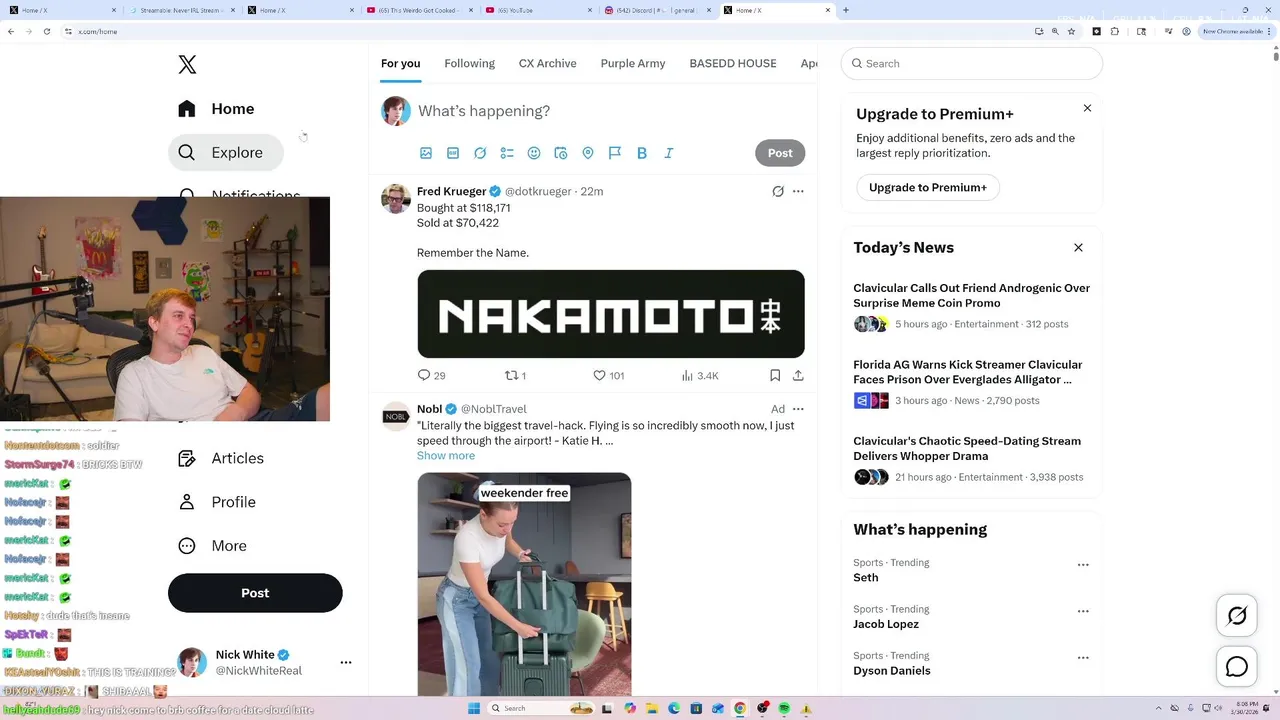This screenshot has width=1280, height=720.
Task: Open the NAKAMOTO image
Action: tap(611, 314)
